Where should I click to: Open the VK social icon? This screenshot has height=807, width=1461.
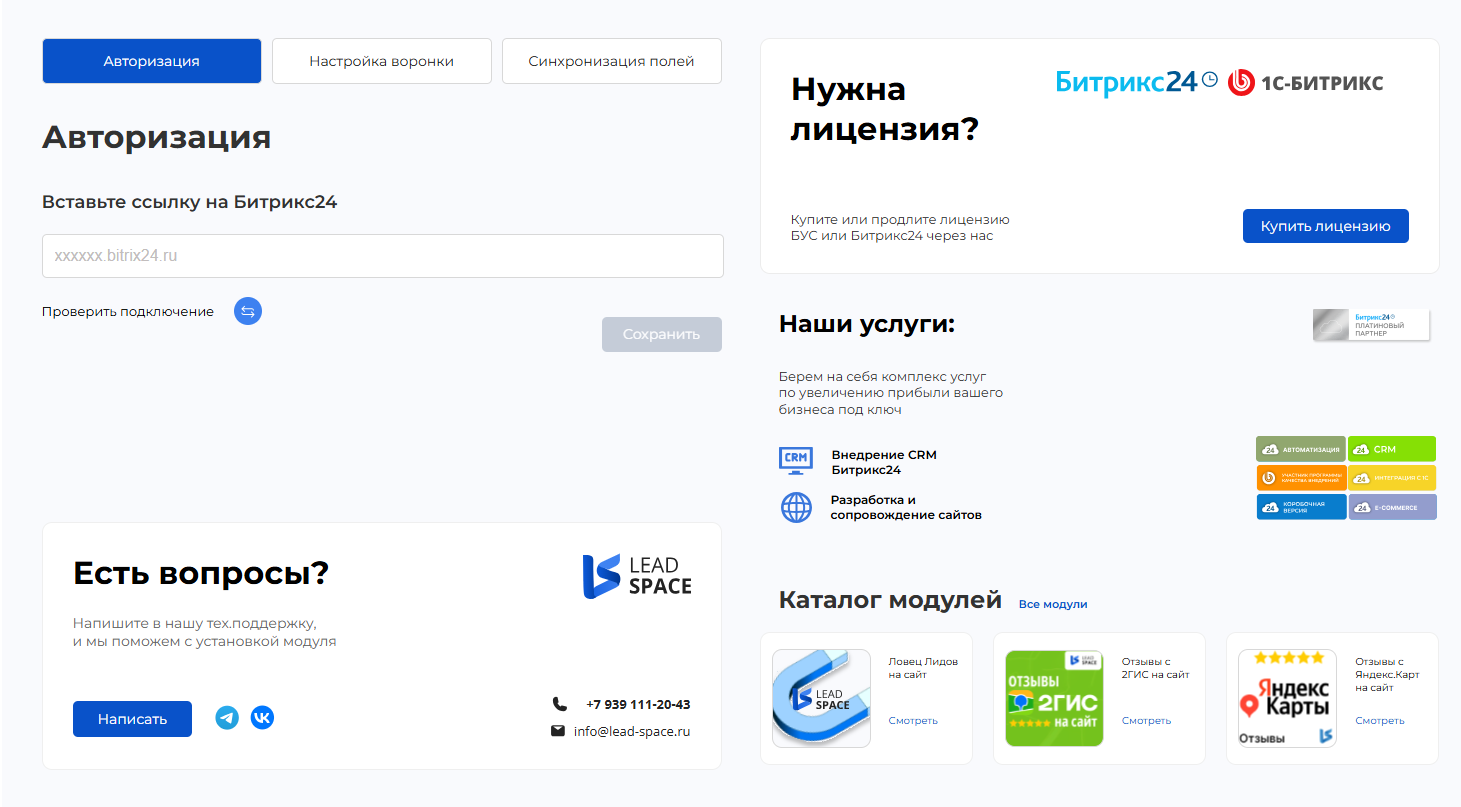262,718
